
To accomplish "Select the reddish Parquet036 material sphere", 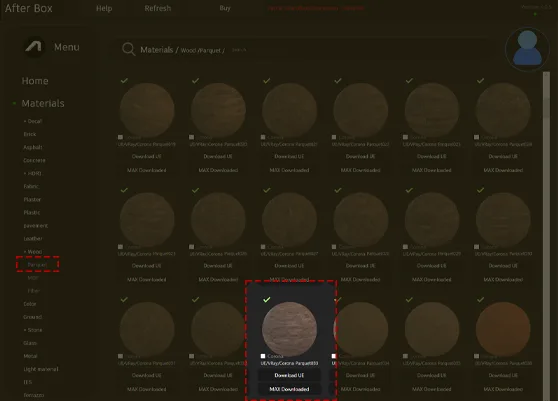I will 503,329.
